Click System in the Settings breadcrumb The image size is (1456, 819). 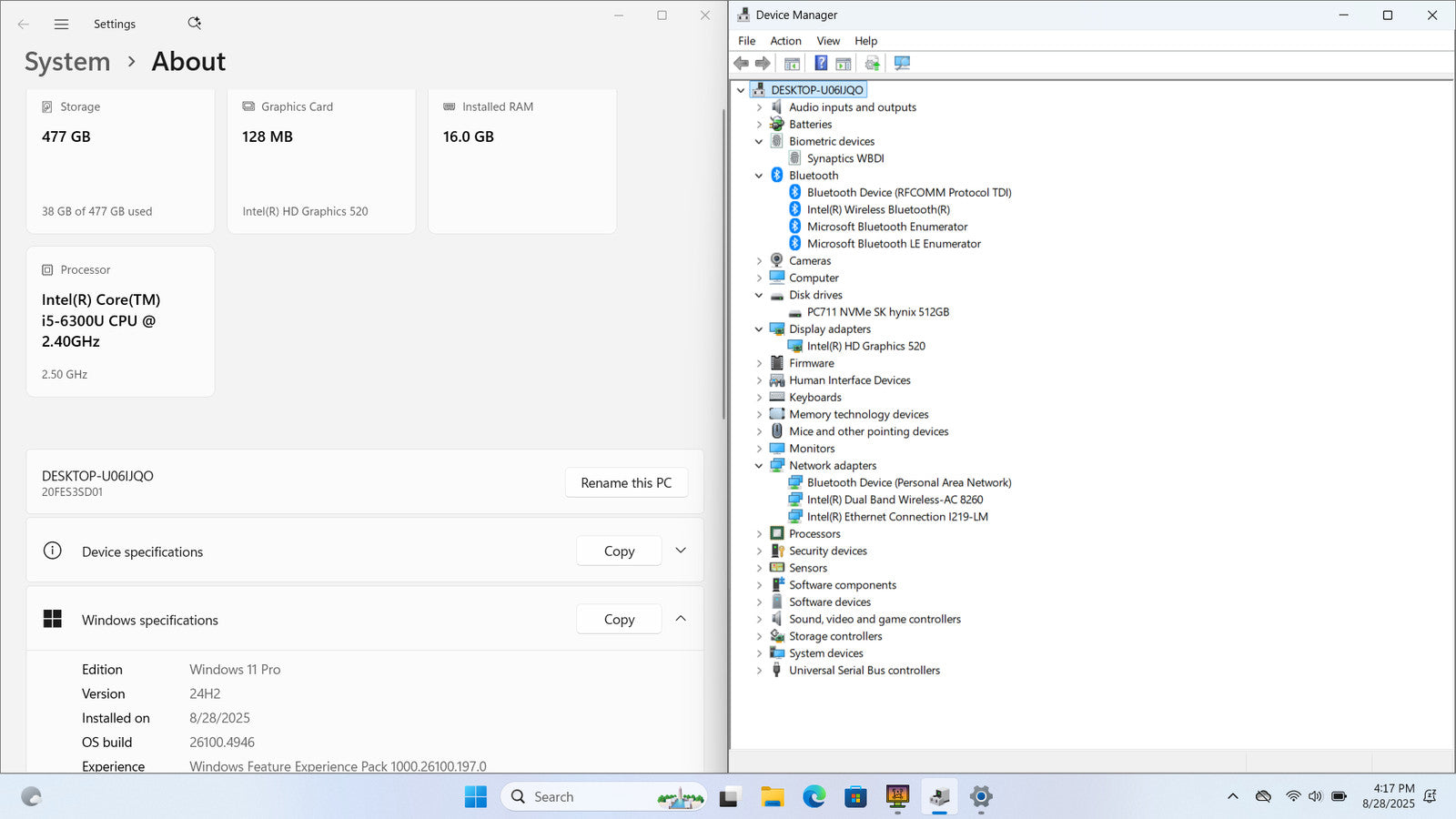[67, 62]
